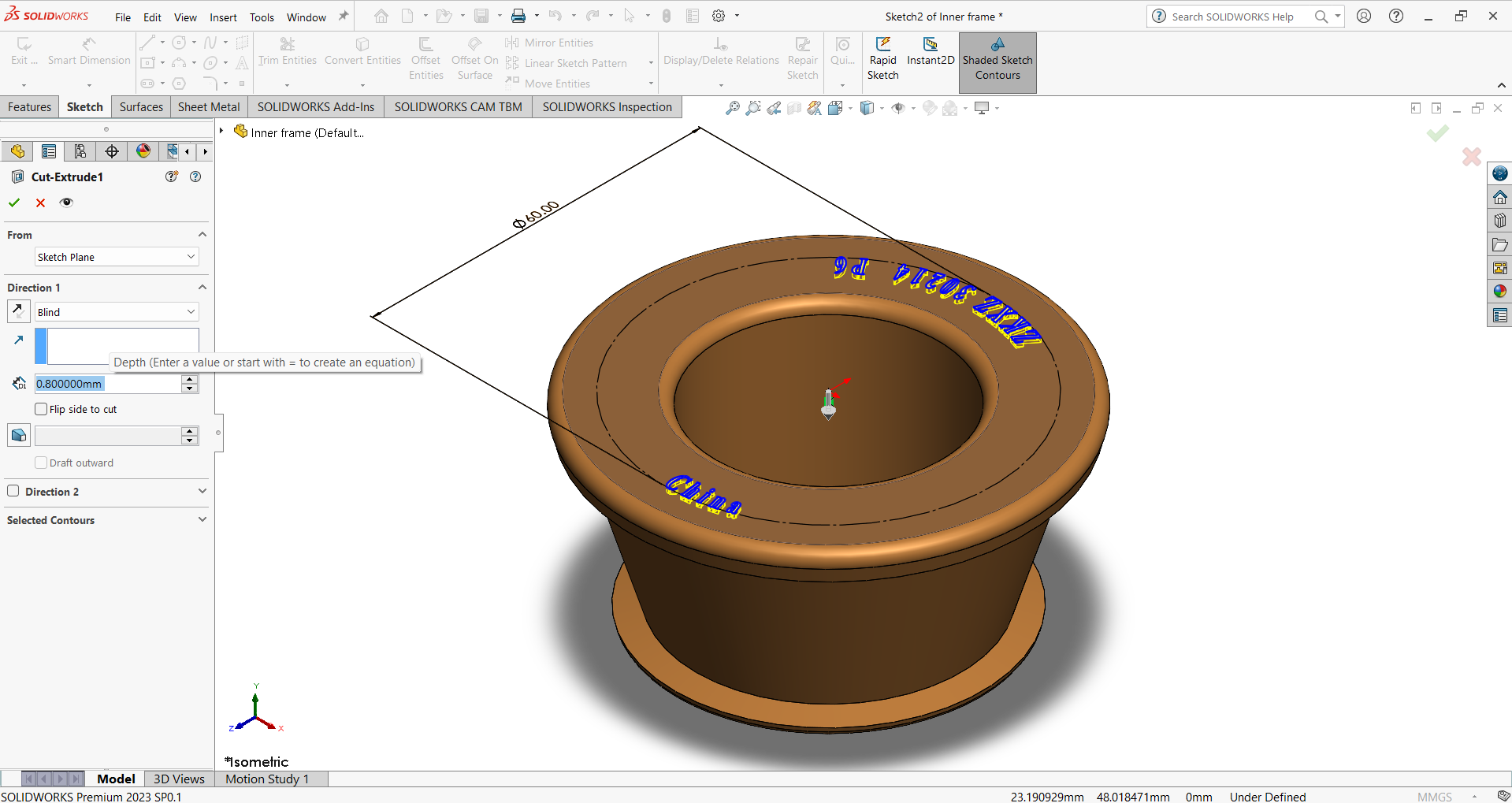Click the depth value field 0.800000mm
This screenshot has height=803, width=1512.
pos(107,384)
